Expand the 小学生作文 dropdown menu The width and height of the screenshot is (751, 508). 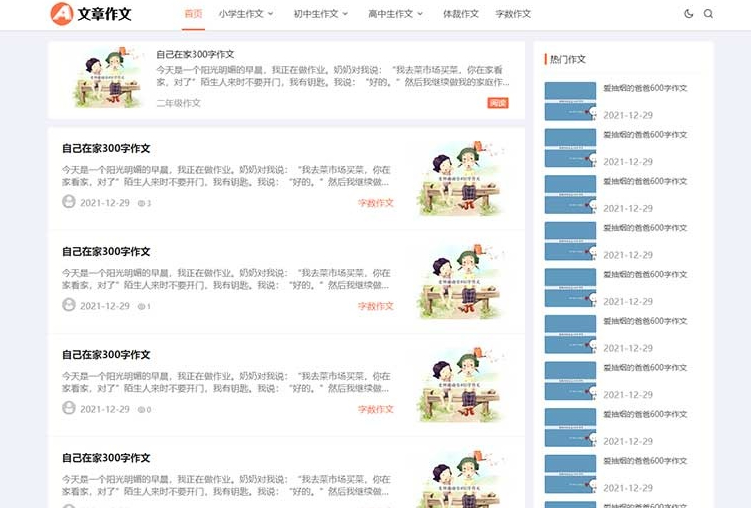tap(246, 14)
